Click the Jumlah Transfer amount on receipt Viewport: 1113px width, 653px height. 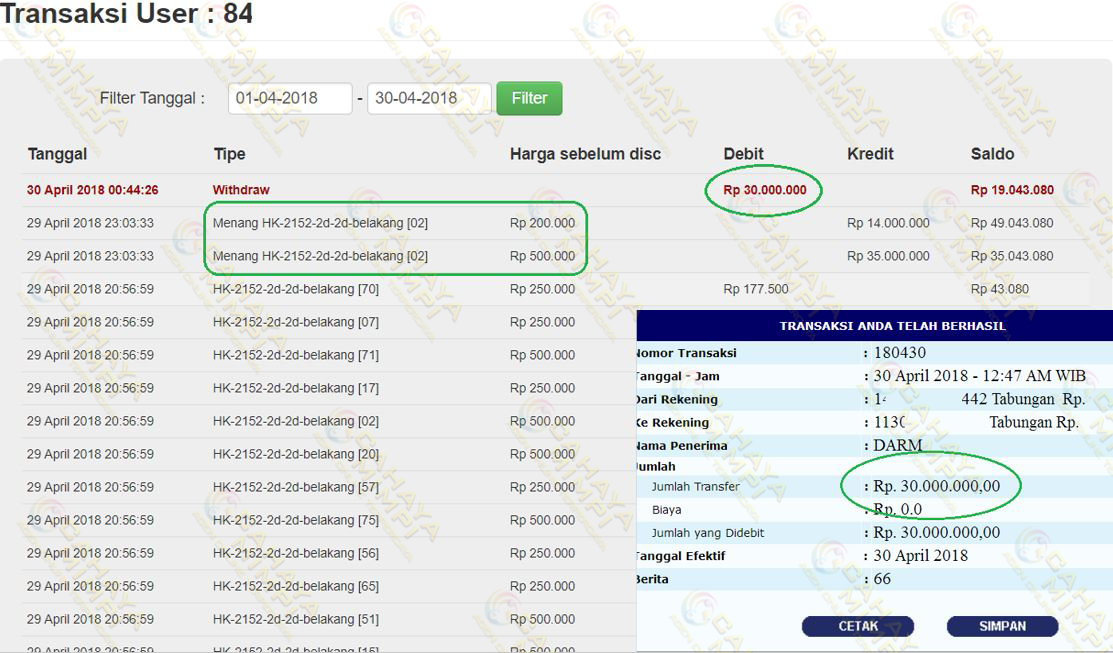pos(936,487)
